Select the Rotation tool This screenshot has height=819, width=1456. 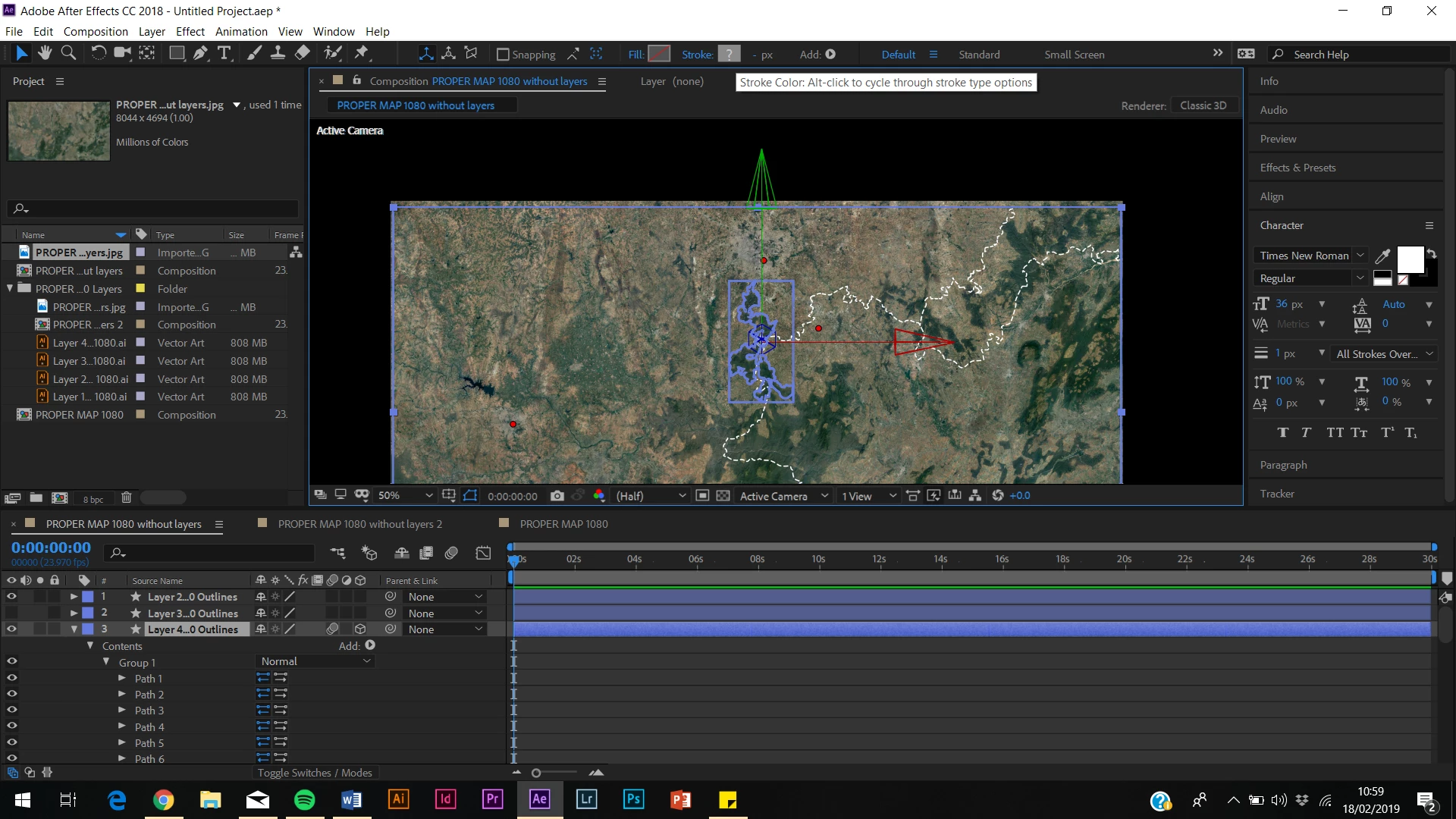click(99, 53)
